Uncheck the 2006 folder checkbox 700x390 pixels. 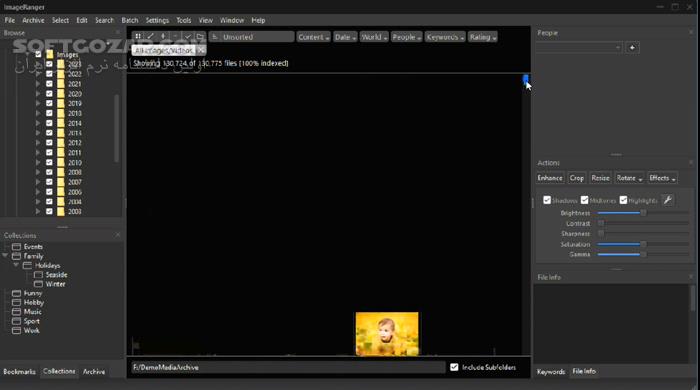pyautogui.click(x=49, y=192)
